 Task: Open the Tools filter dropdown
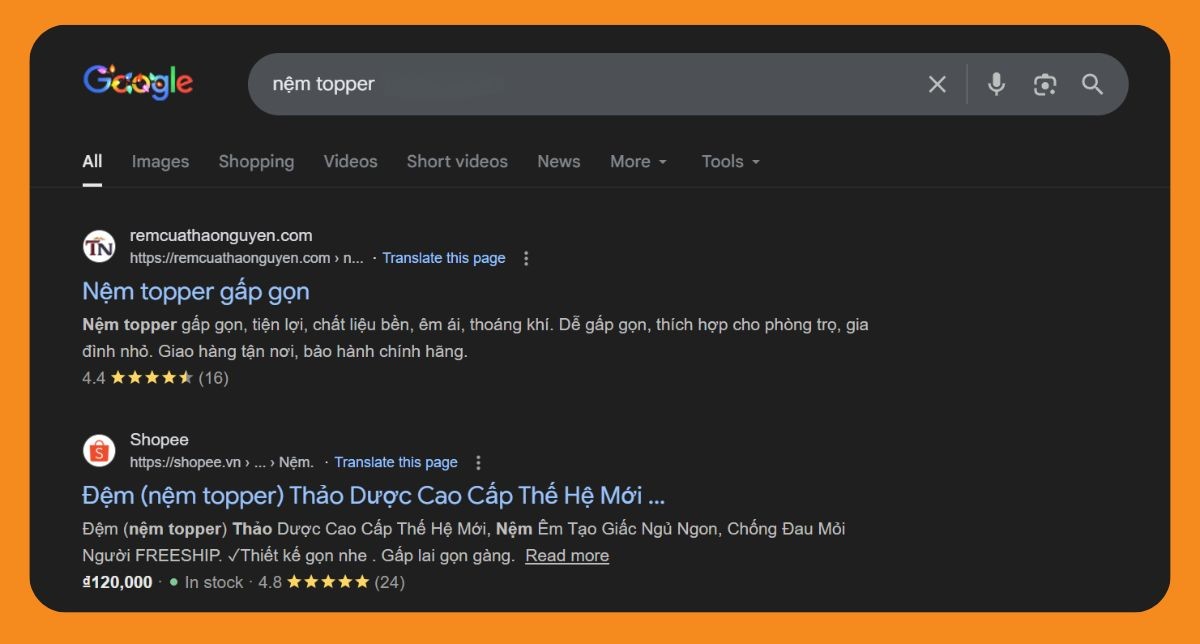click(x=729, y=161)
